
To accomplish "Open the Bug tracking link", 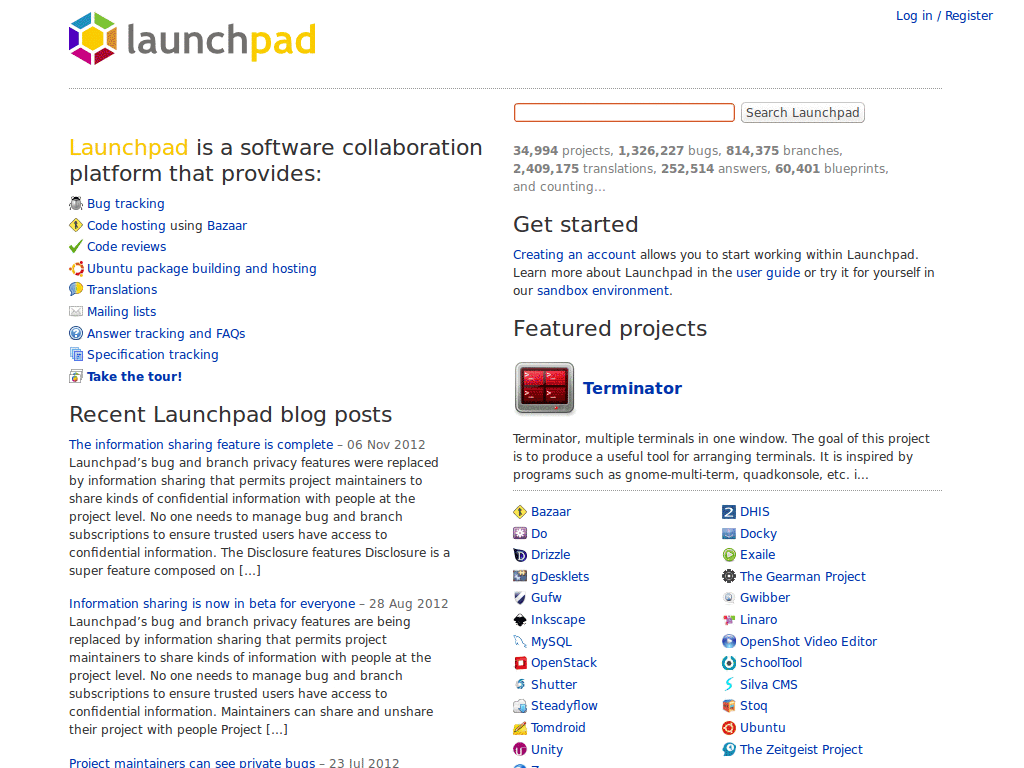I will pyautogui.click(x=126, y=204).
